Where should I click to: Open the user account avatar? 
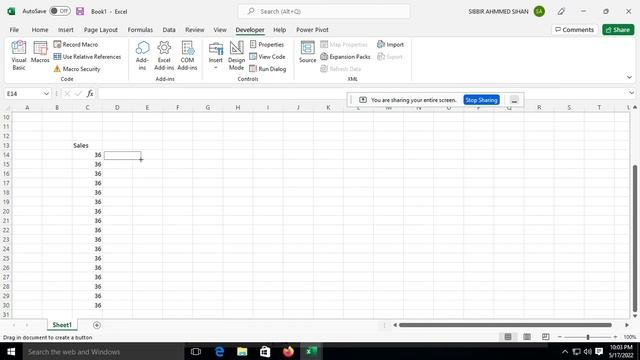[x=539, y=11]
